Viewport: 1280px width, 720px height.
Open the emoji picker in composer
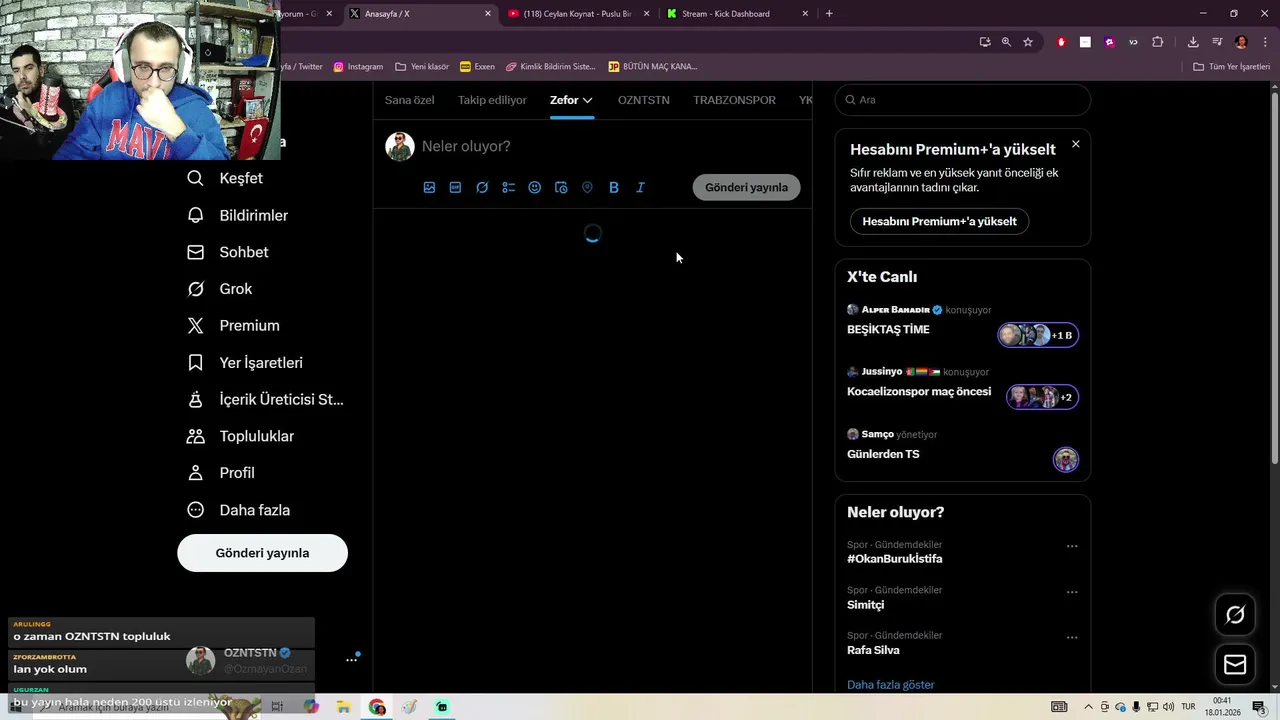[535, 187]
